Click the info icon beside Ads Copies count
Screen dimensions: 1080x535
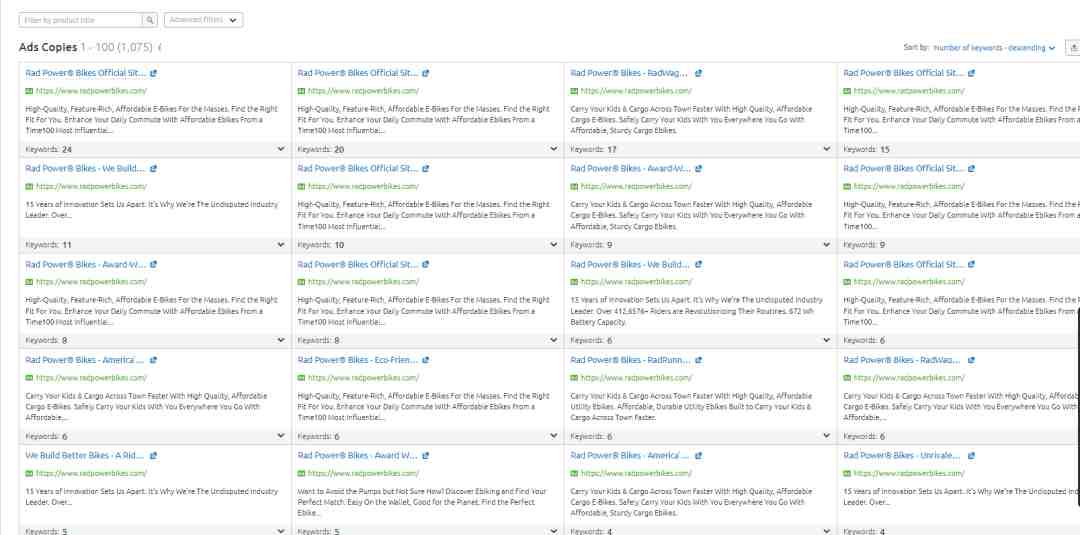(x=160, y=48)
